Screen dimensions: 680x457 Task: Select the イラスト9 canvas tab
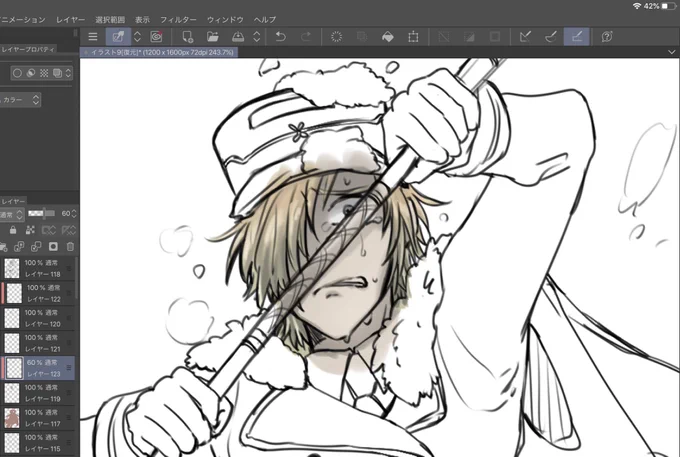click(159, 52)
